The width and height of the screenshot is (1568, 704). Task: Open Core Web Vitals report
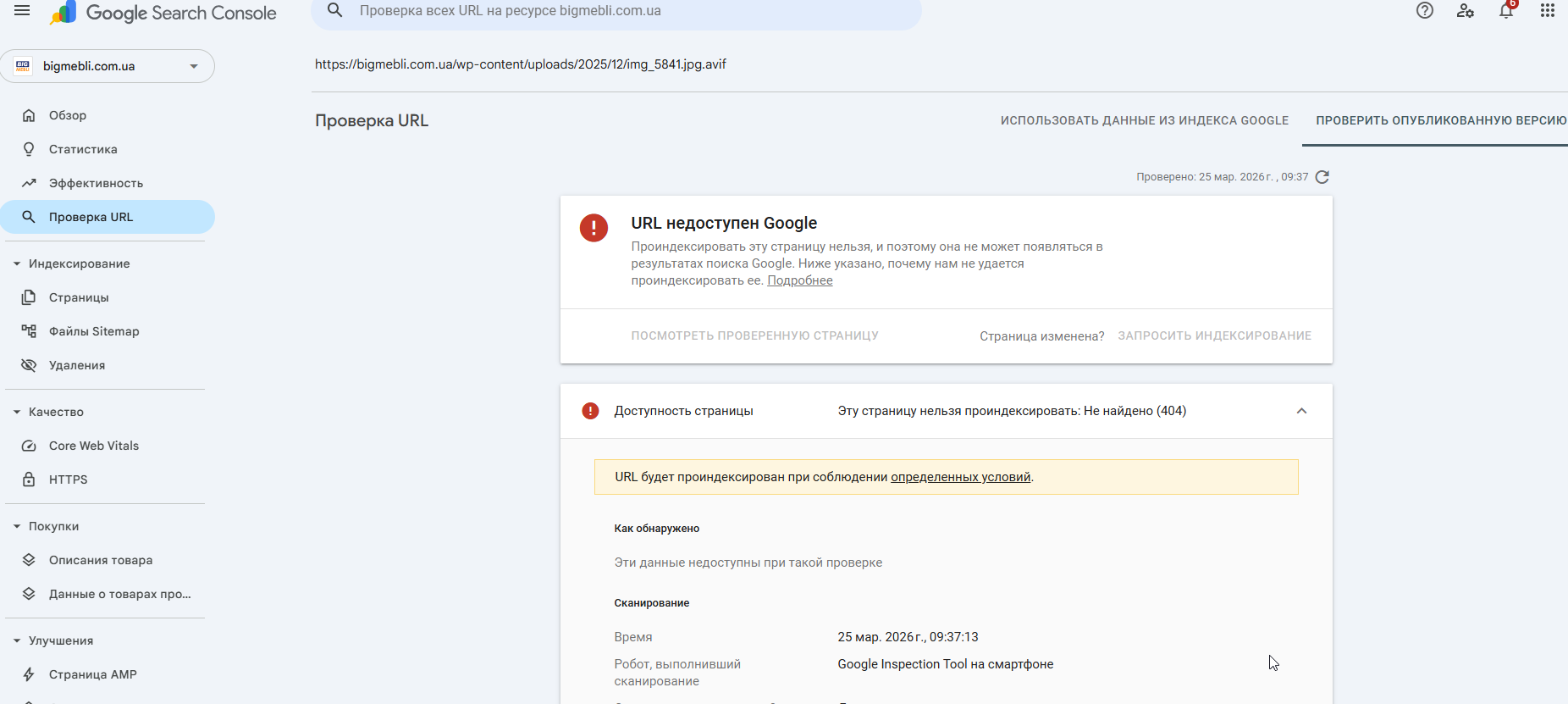click(x=93, y=446)
